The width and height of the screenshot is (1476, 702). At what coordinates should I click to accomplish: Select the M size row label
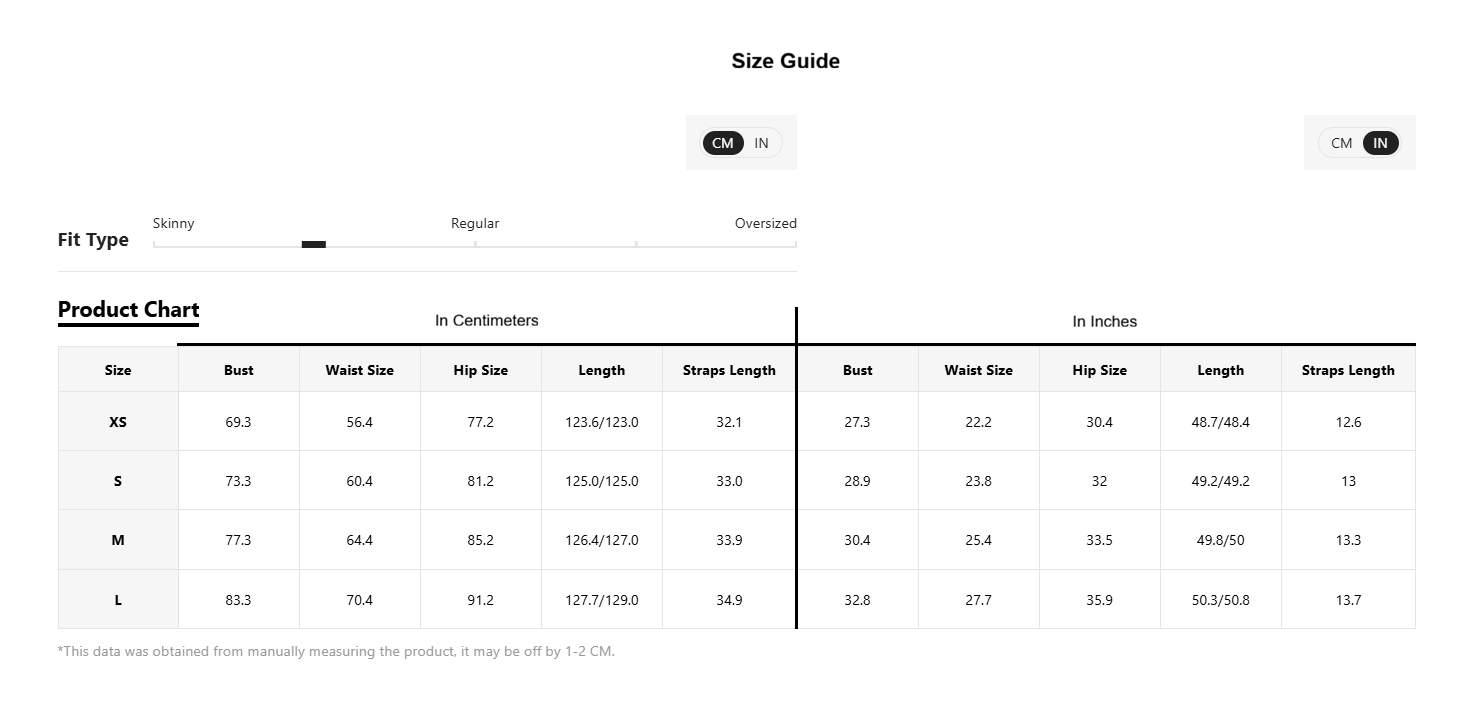tap(118, 540)
